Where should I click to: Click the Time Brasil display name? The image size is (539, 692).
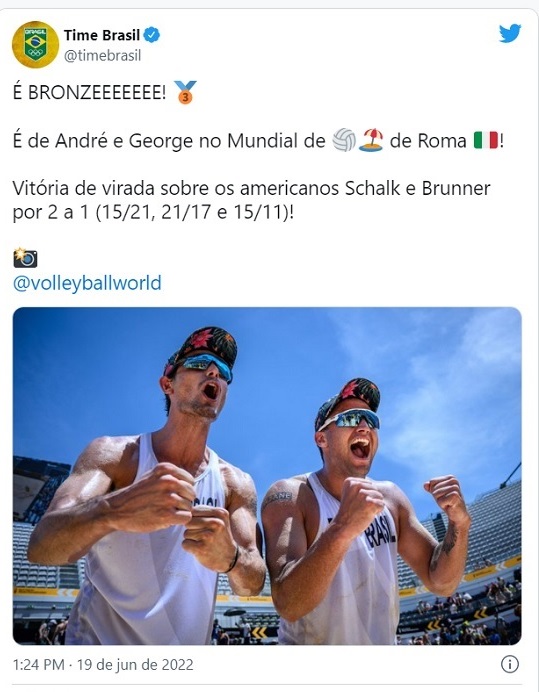(102, 35)
